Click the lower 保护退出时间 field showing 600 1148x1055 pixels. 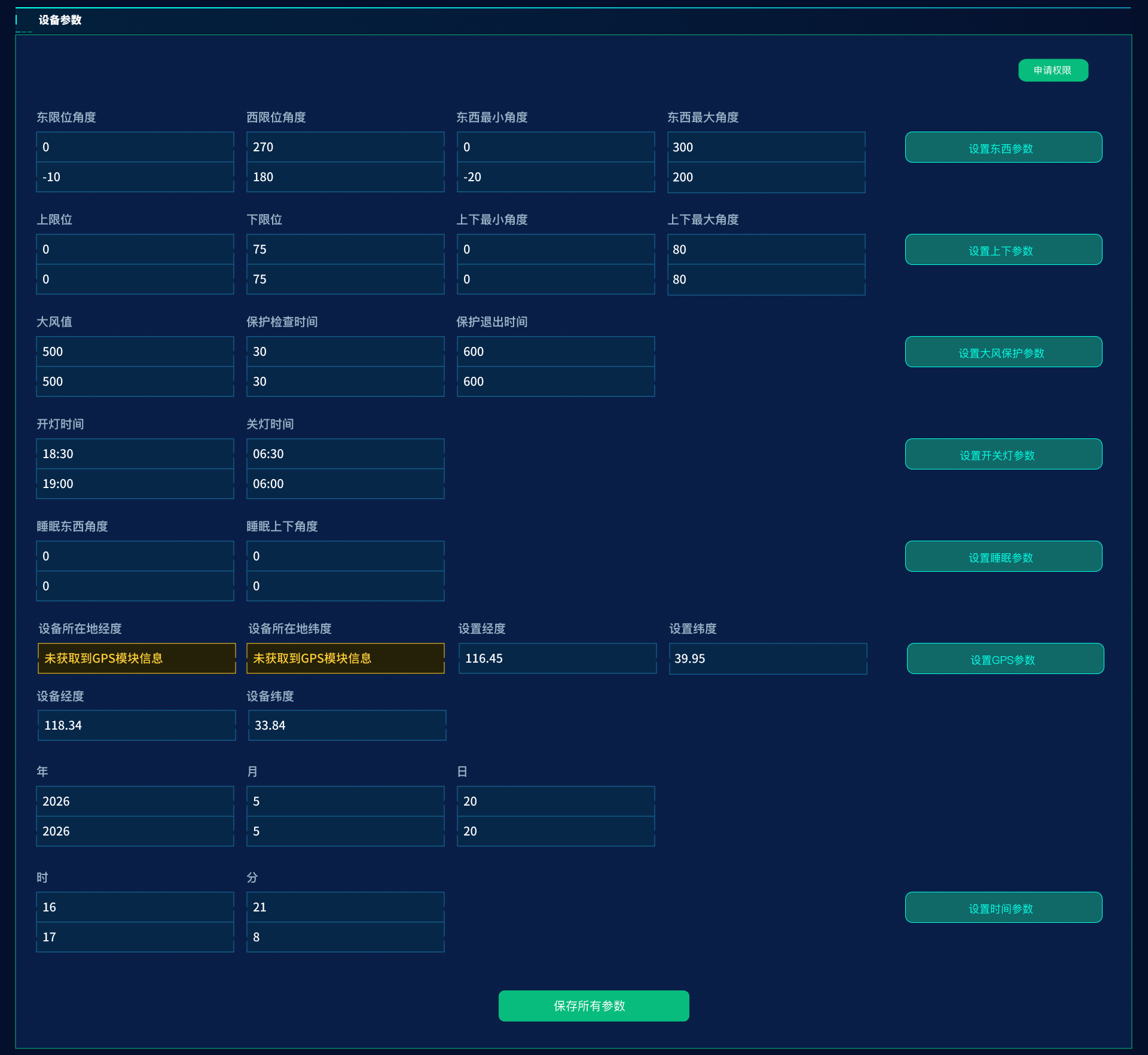click(556, 382)
